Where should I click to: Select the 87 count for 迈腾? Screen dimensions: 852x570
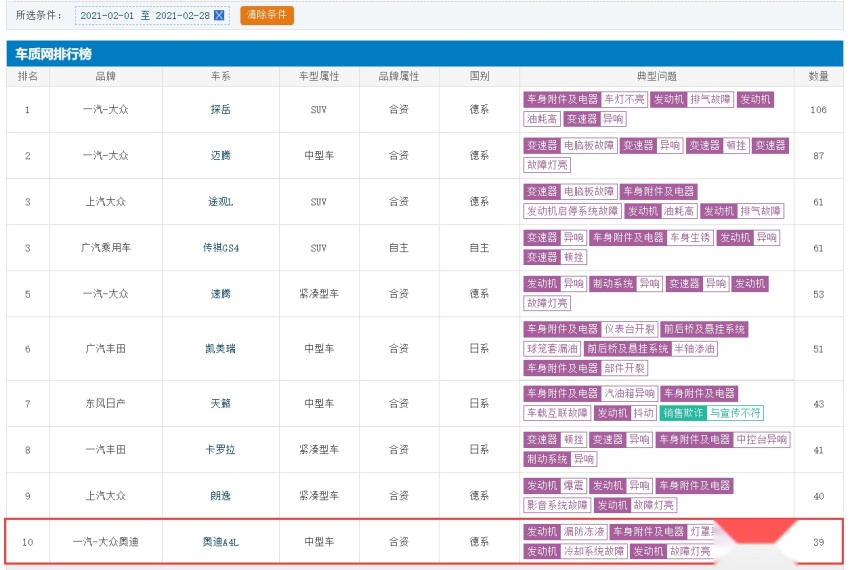tap(818, 156)
